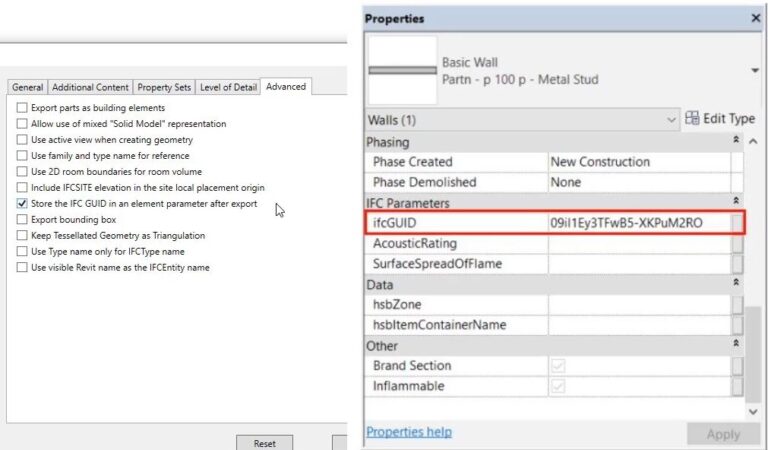Switch to the Property Sets tab
Image resolution: width=768 pixels, height=450 pixels.
pyautogui.click(x=164, y=87)
